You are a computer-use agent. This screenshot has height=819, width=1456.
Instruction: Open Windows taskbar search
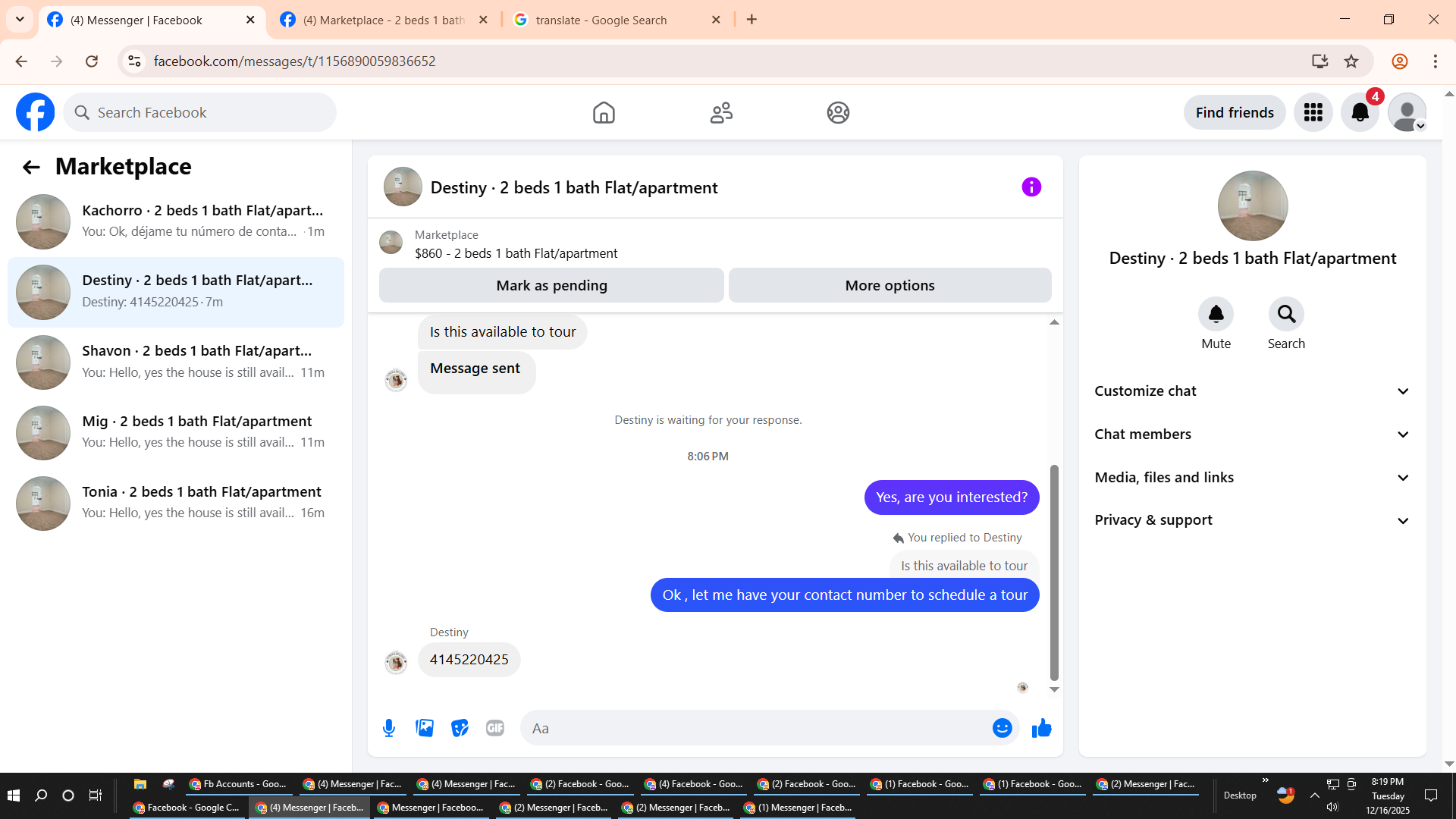point(41,795)
